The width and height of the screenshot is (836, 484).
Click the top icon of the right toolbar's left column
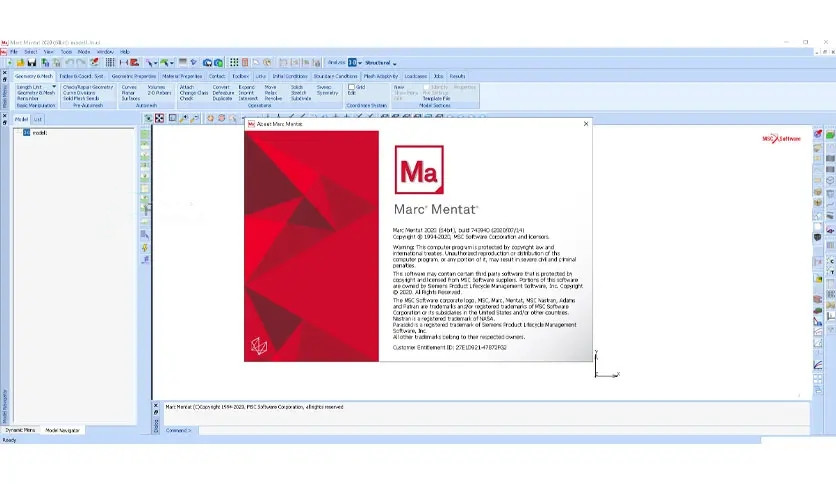pos(817,133)
